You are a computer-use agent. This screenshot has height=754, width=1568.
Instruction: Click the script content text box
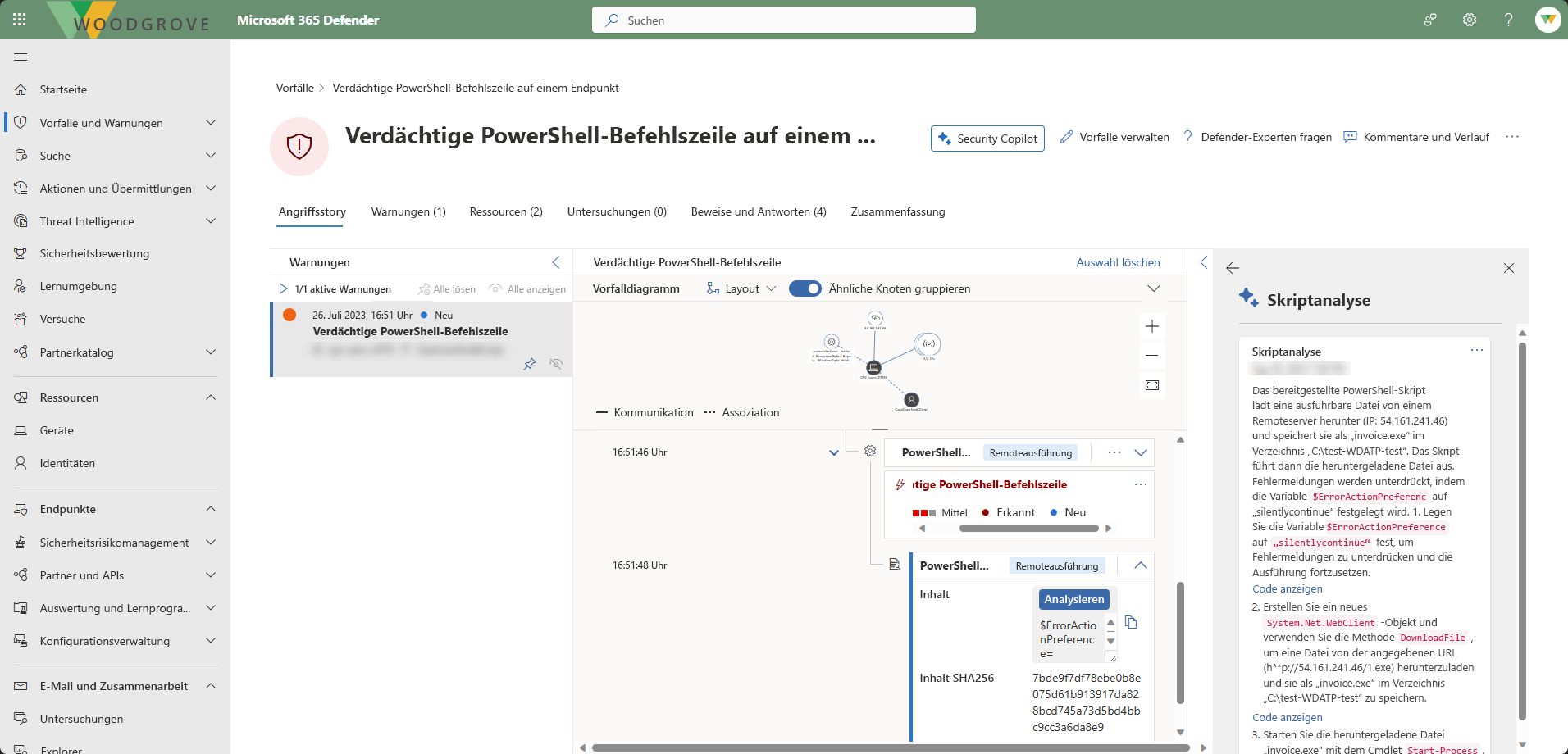click(1069, 638)
